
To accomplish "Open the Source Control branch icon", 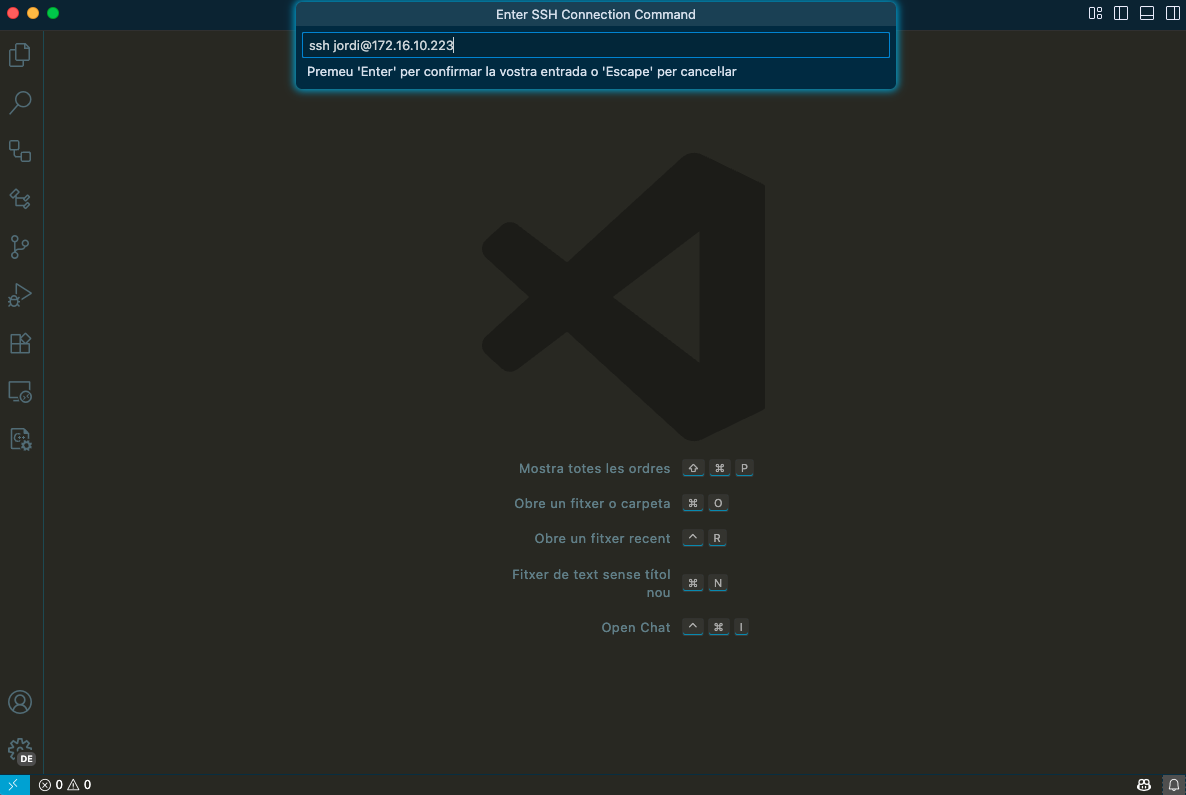I will click(20, 247).
